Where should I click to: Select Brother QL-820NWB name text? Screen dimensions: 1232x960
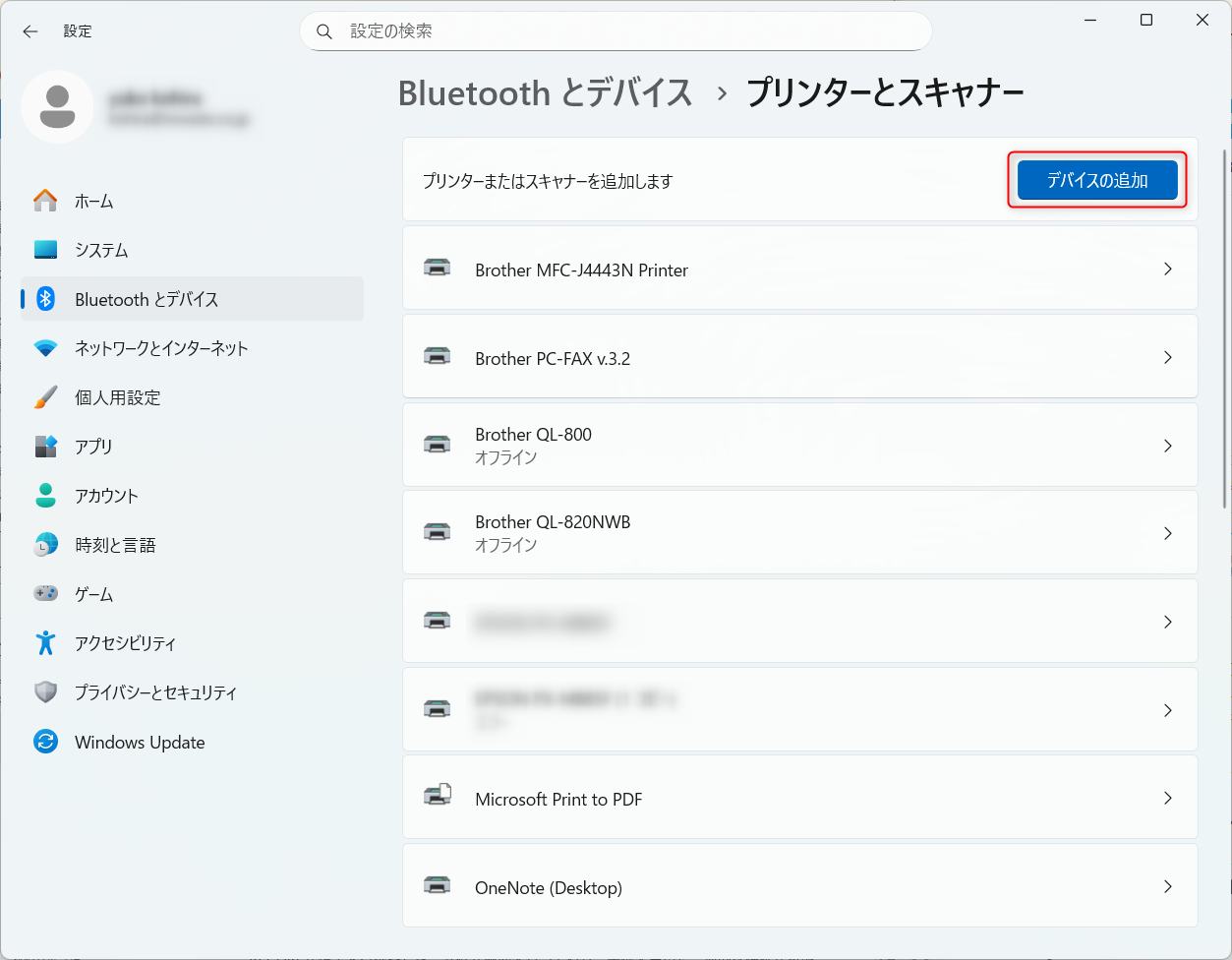point(553,521)
